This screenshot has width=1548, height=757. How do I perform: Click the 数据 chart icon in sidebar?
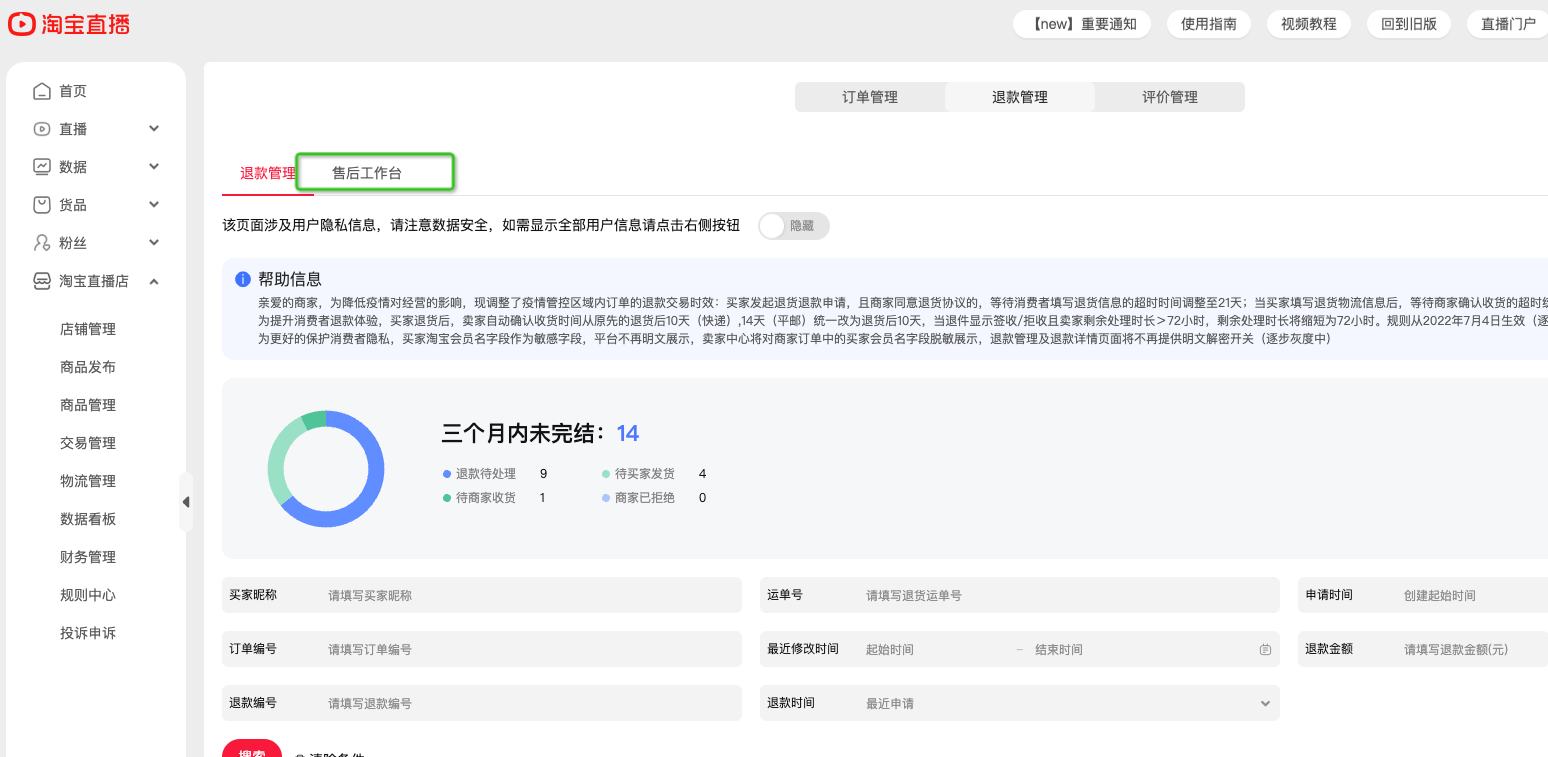coord(42,167)
